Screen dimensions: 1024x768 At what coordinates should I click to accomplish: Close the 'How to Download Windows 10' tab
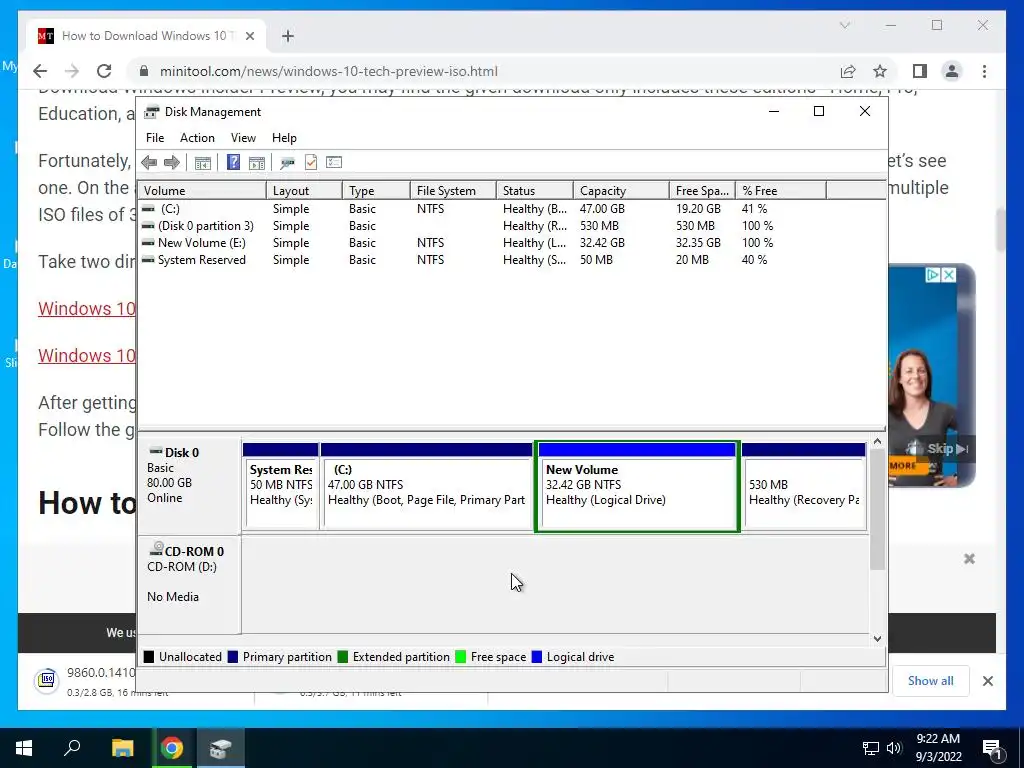pyautogui.click(x=249, y=36)
